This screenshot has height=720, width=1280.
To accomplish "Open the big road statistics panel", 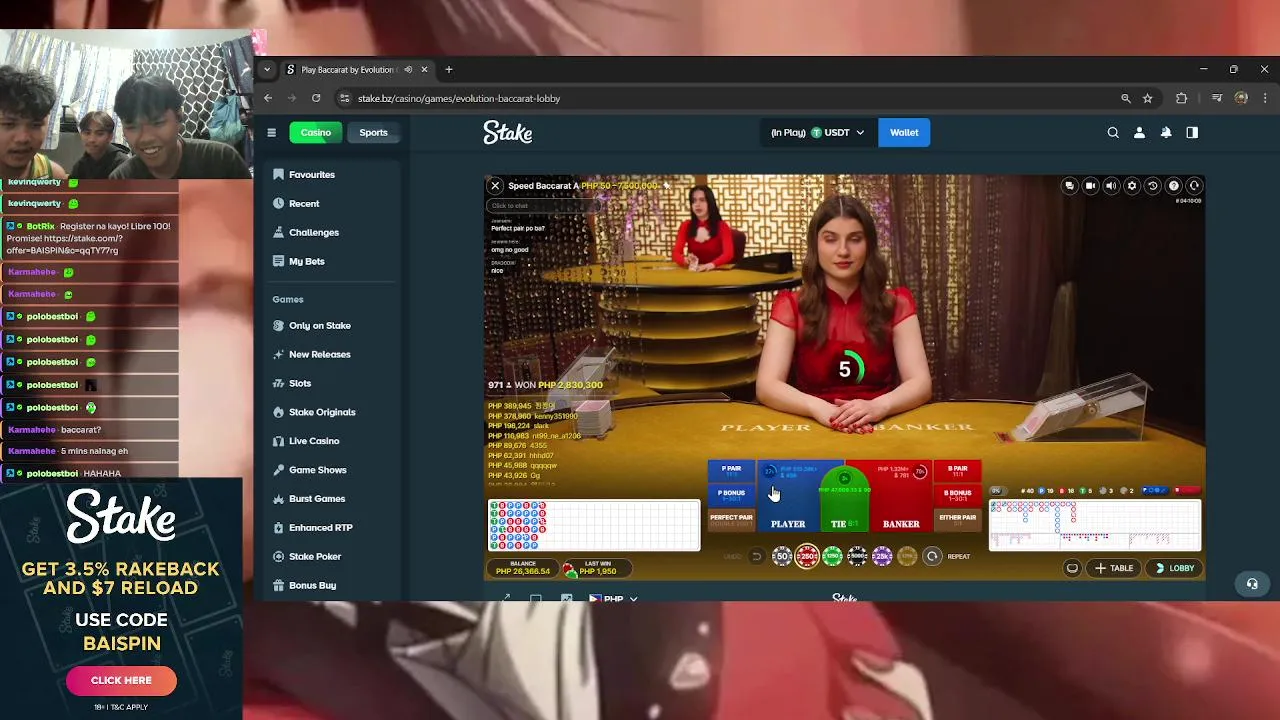I will click(x=1095, y=525).
